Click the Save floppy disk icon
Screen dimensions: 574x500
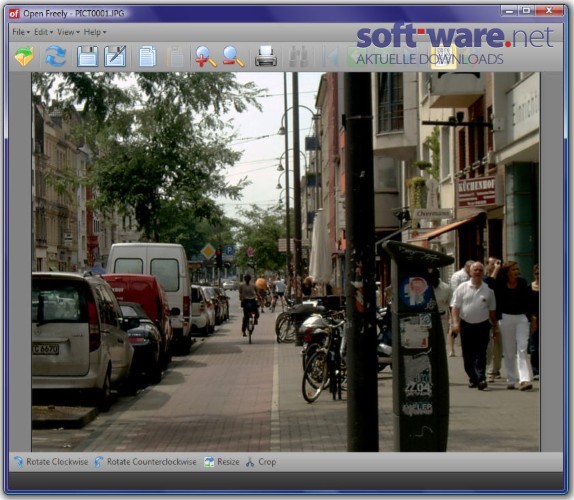click(87, 56)
